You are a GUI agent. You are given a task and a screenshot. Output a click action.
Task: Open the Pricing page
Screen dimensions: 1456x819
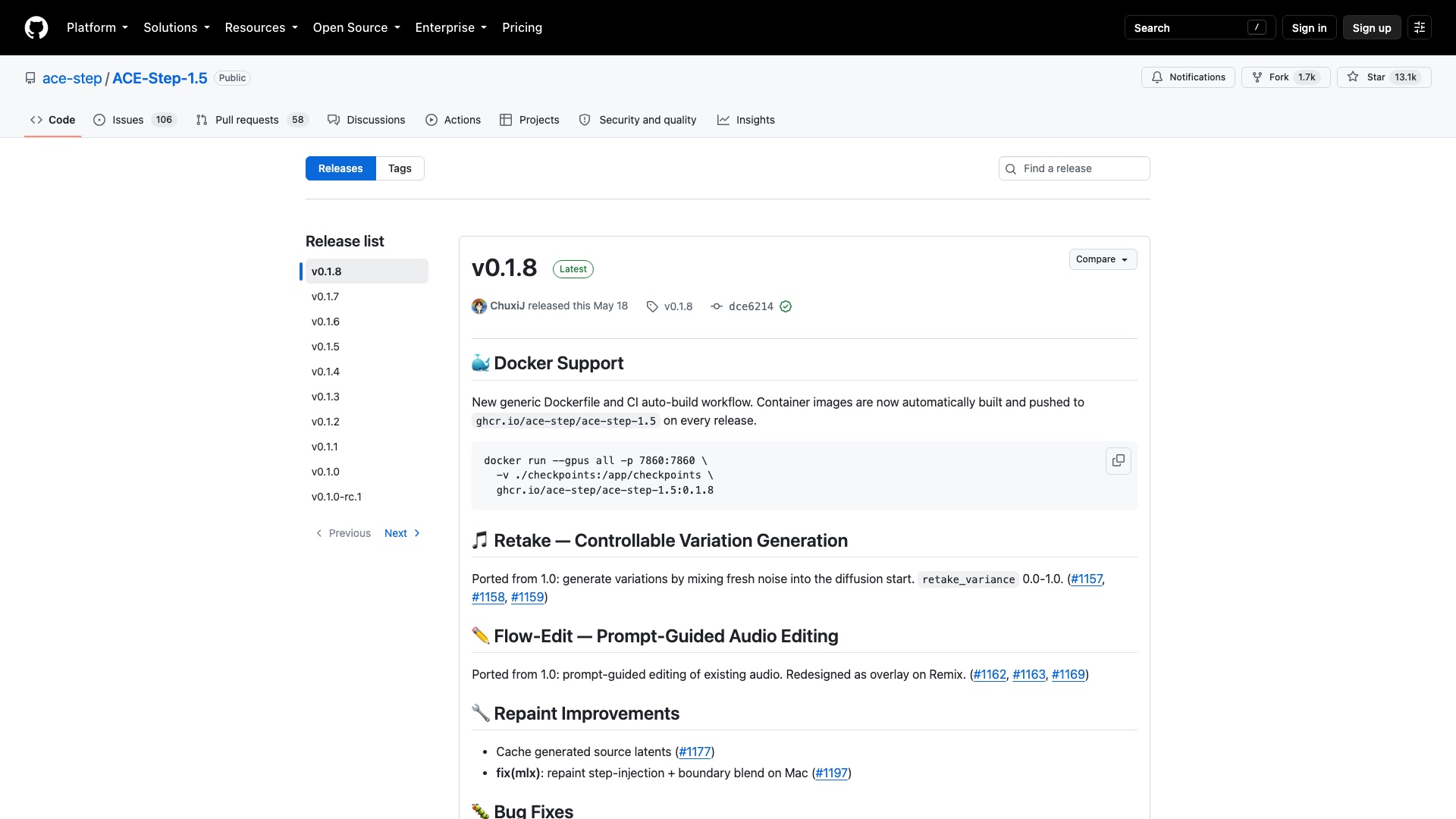click(522, 27)
